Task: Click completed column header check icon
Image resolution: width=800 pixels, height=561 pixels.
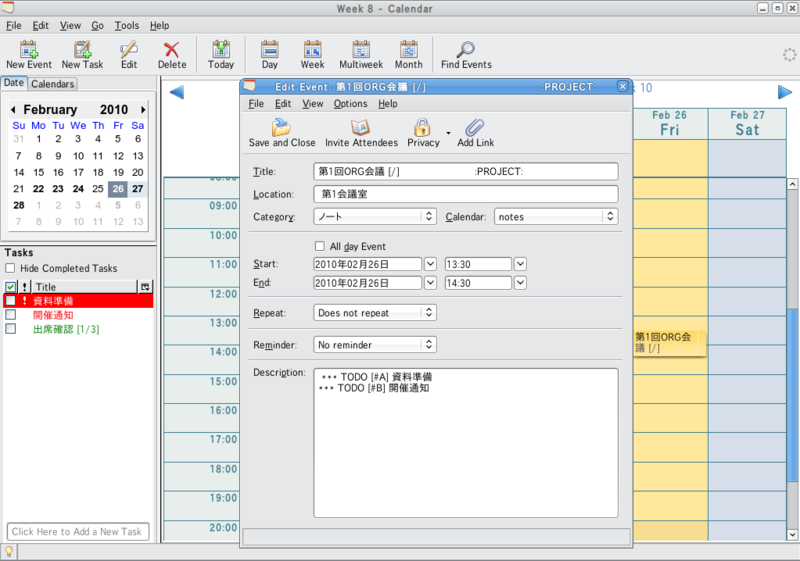Action: [10, 287]
